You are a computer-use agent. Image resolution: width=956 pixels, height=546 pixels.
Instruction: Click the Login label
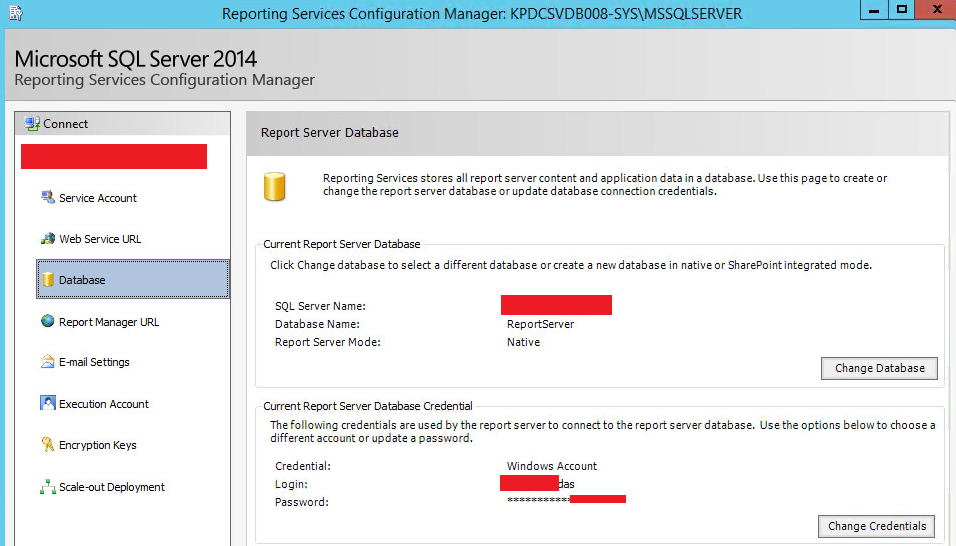291,484
